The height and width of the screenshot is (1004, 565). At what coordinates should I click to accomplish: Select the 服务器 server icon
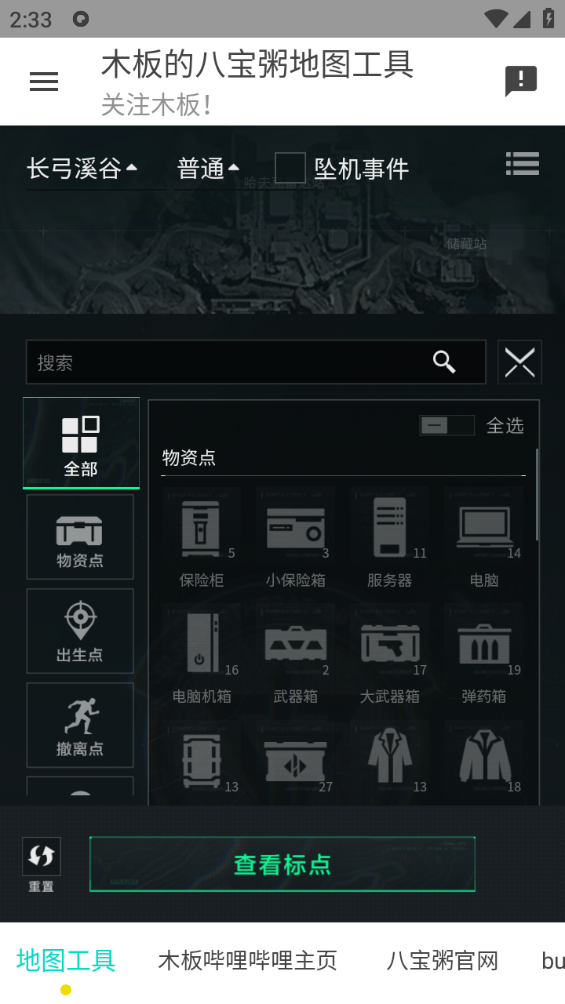(389, 529)
